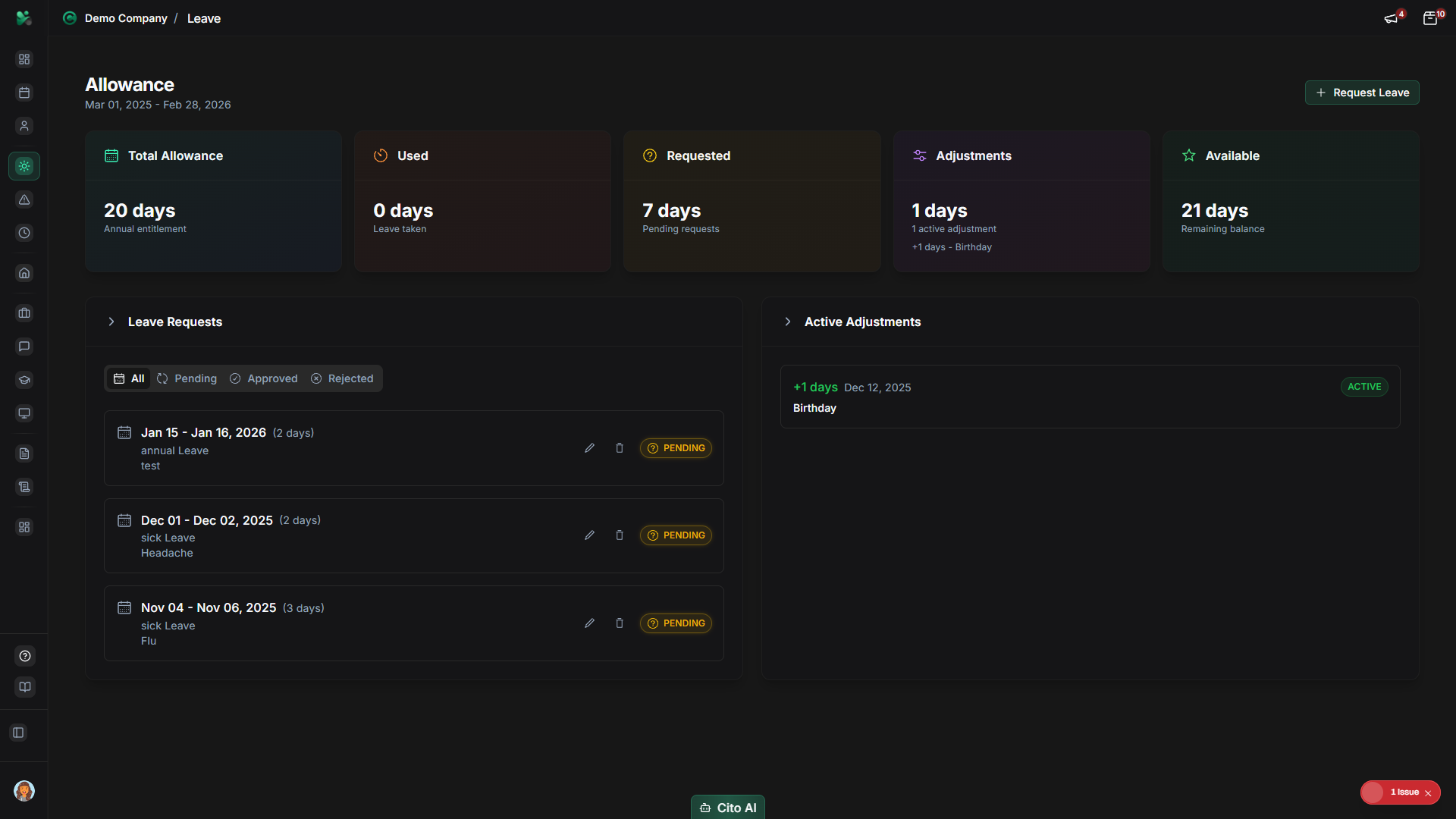This screenshot has width=1456, height=819.
Task: Open the announcements megaphone with 4 badge
Action: [1392, 17]
